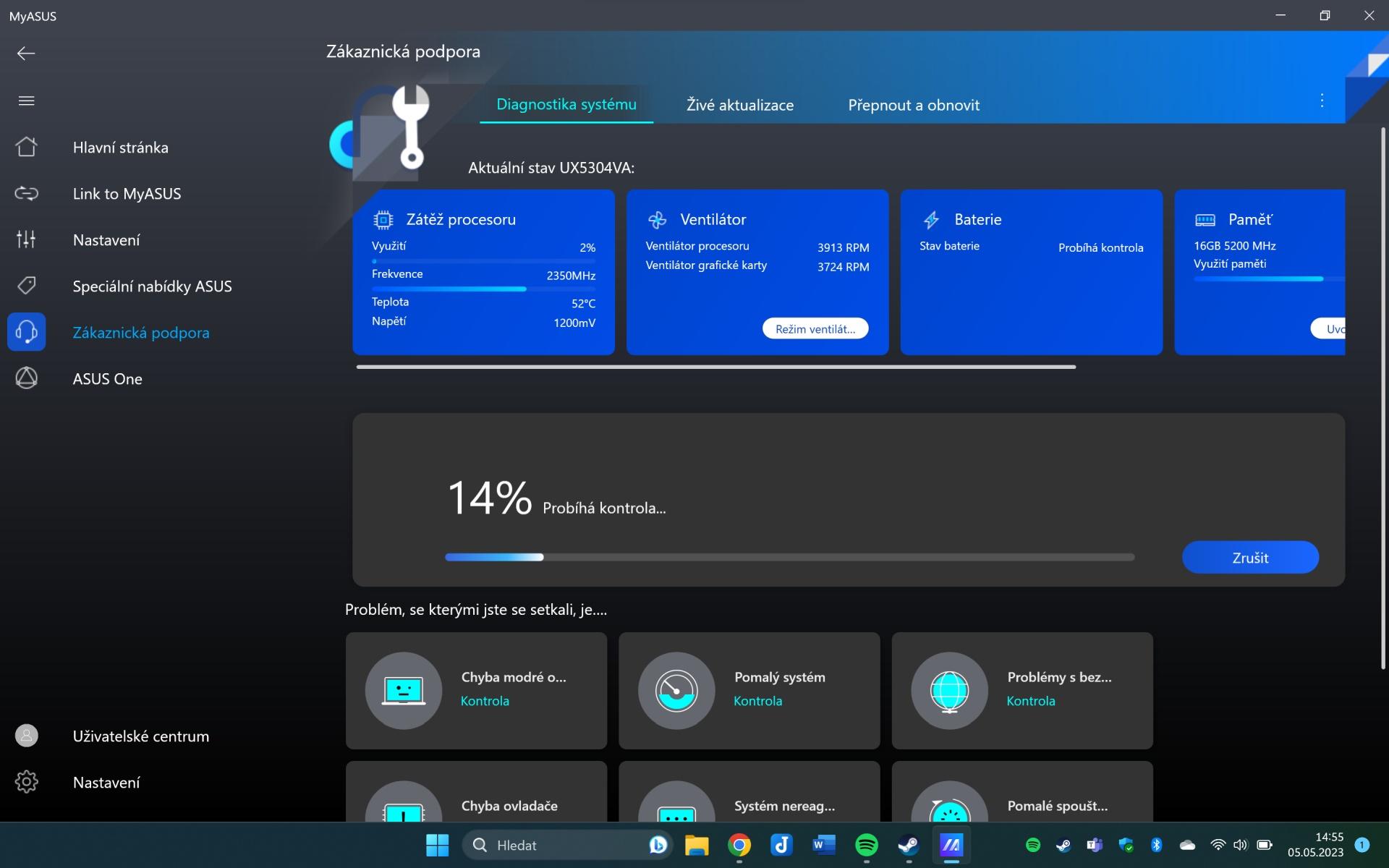The height and width of the screenshot is (868, 1389).
Task: Select the Zákaznická podpora headset icon
Action: [x=26, y=332]
